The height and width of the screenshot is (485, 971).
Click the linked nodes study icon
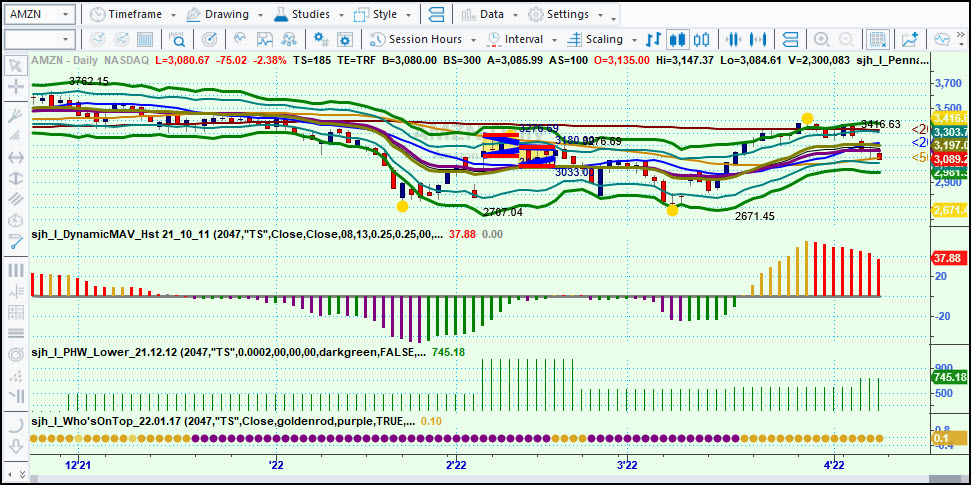(290, 40)
